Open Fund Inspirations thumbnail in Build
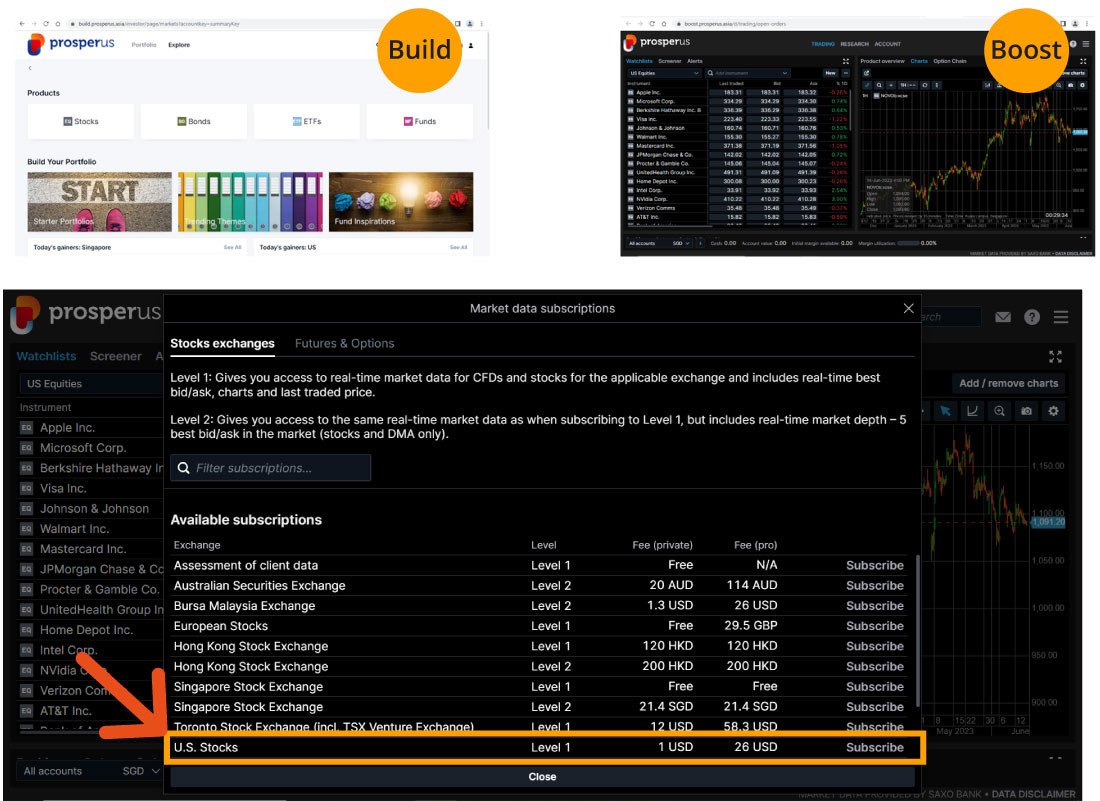This screenshot has height=801, width=1100. pyautogui.click(x=401, y=202)
